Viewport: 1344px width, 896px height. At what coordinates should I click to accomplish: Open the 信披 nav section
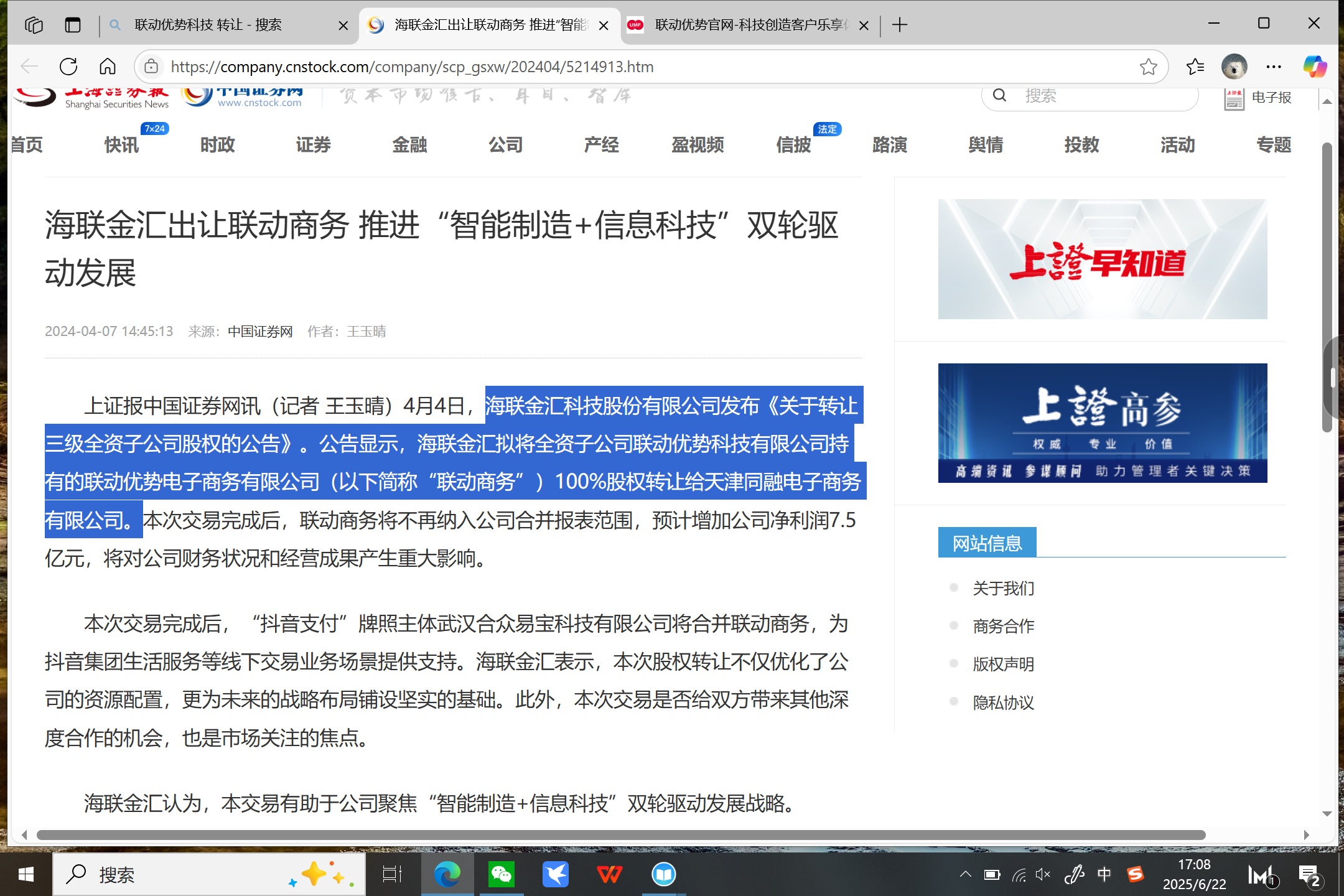click(x=794, y=145)
